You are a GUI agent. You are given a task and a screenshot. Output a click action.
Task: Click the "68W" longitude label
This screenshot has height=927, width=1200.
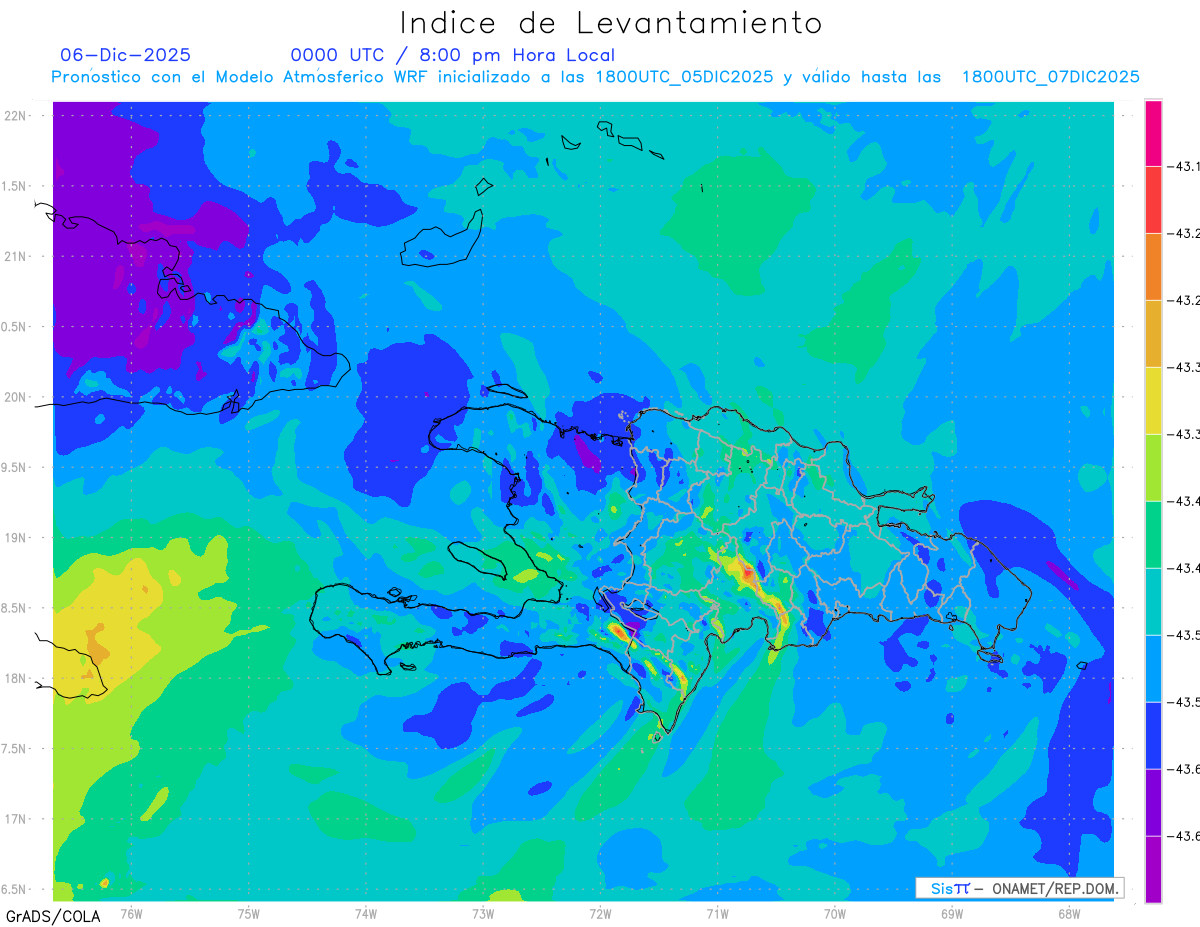(1069, 914)
